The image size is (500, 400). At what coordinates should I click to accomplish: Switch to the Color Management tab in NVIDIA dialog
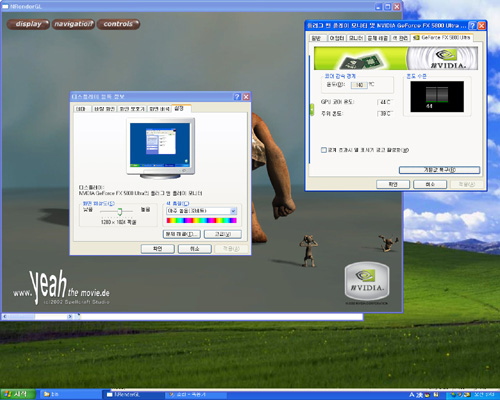(400, 38)
